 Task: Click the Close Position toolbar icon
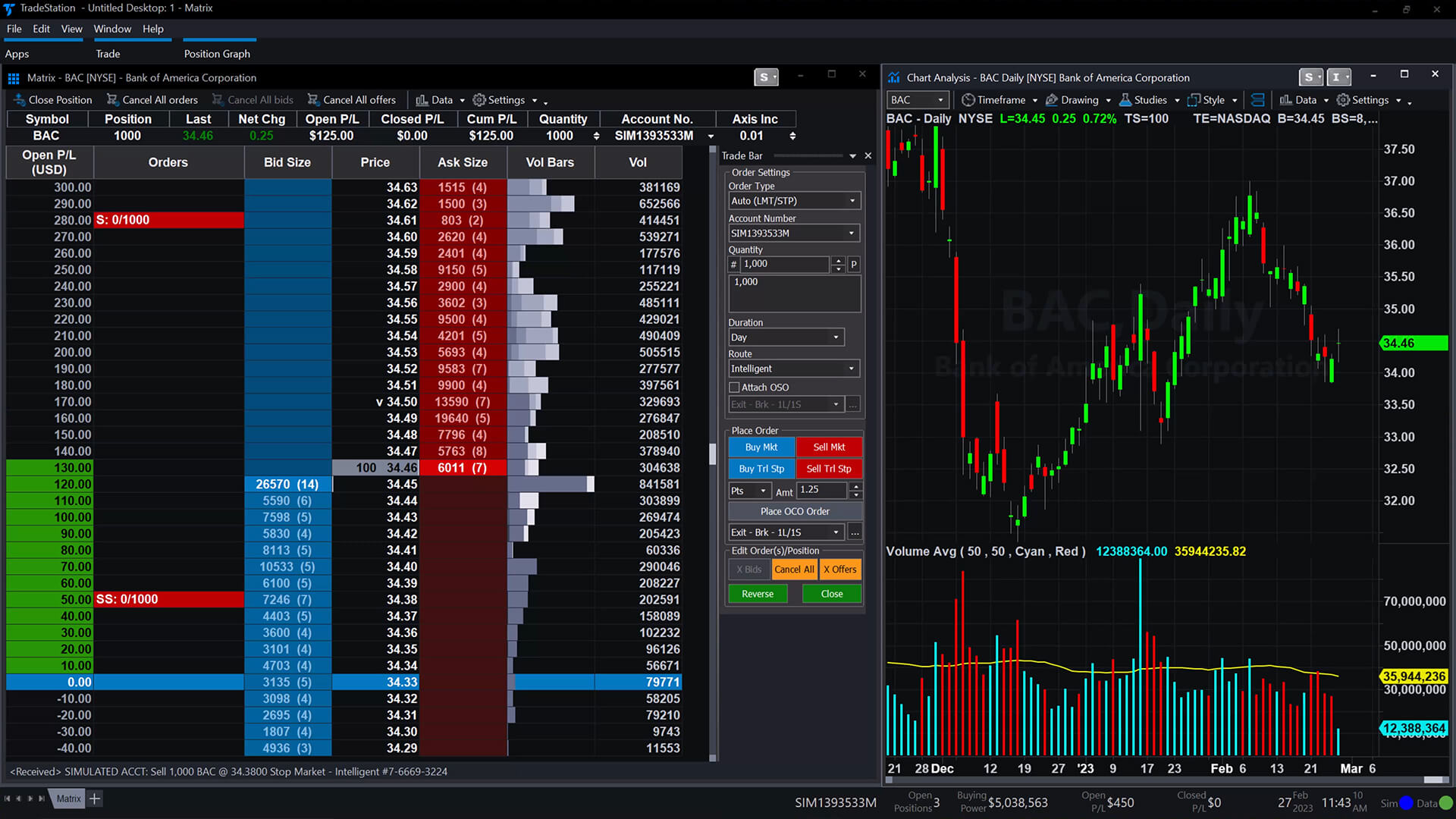click(x=20, y=100)
